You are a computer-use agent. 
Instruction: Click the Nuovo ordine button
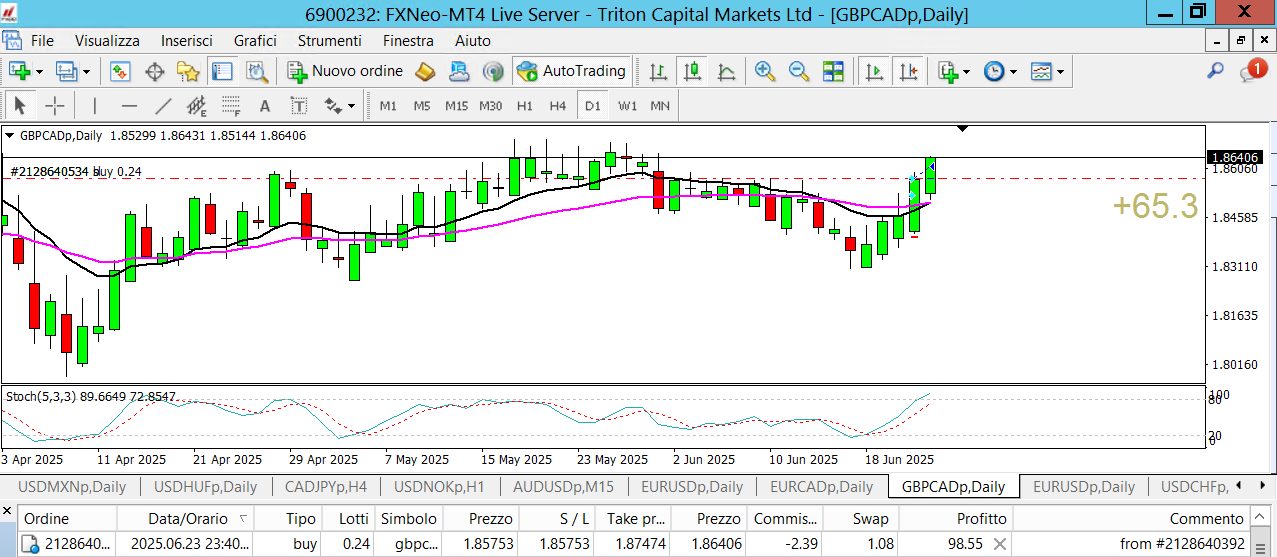(346, 71)
